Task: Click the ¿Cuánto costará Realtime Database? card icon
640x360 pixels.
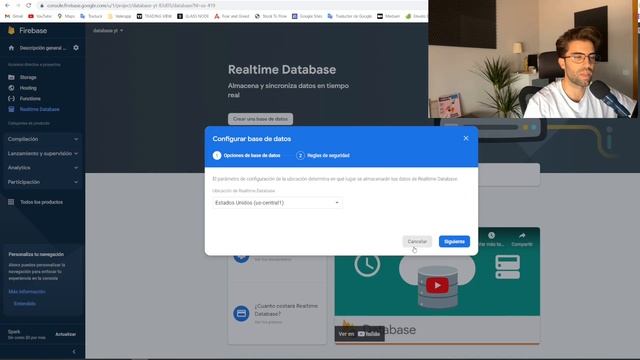Action: pos(241,313)
